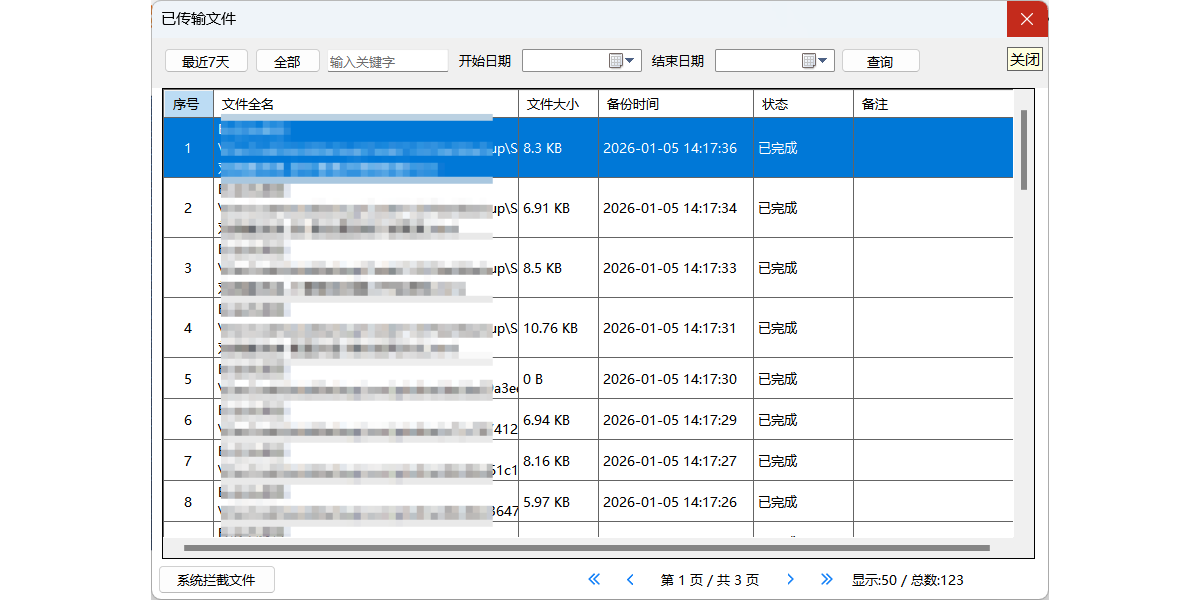
Task: Expand the start date dropdown arrow
Action: tap(631, 61)
